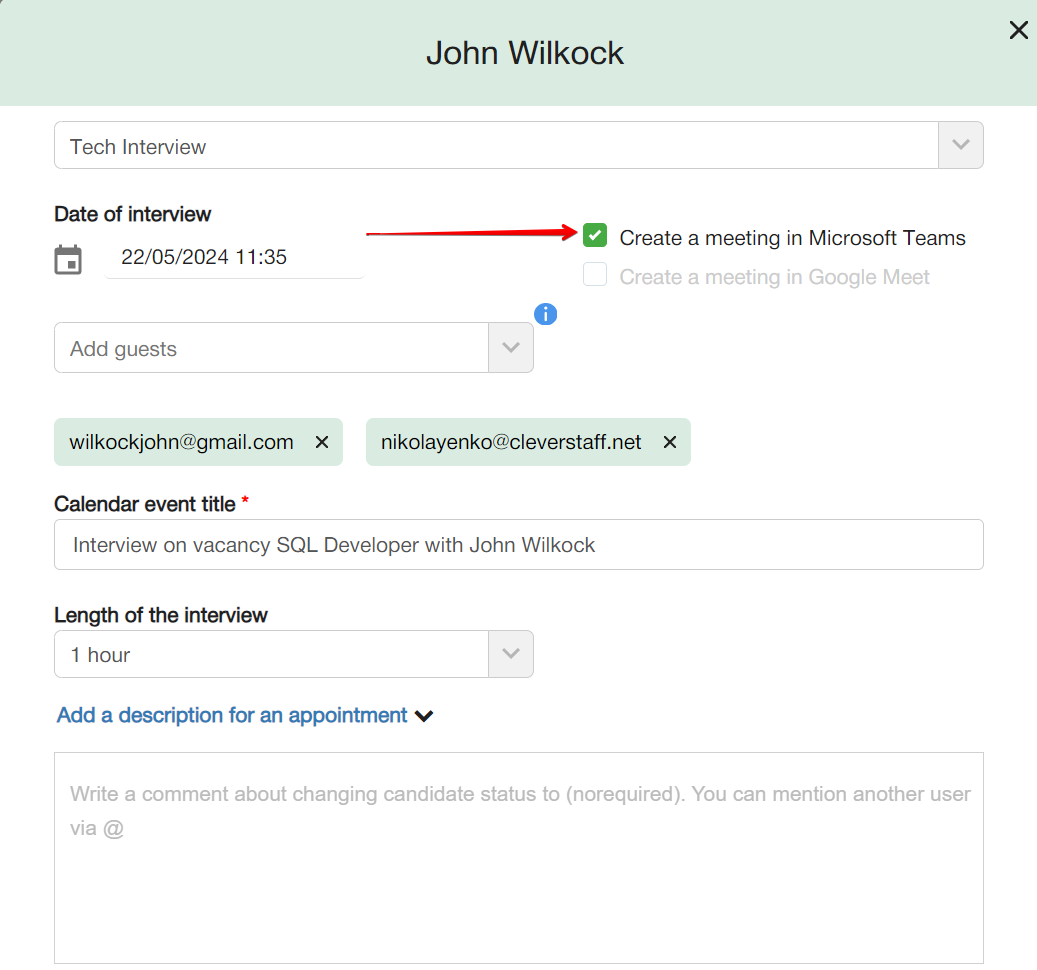The height and width of the screenshot is (970, 1037).
Task: Select the wilkockjohn@gmail.com guest chip
Action: point(181,442)
